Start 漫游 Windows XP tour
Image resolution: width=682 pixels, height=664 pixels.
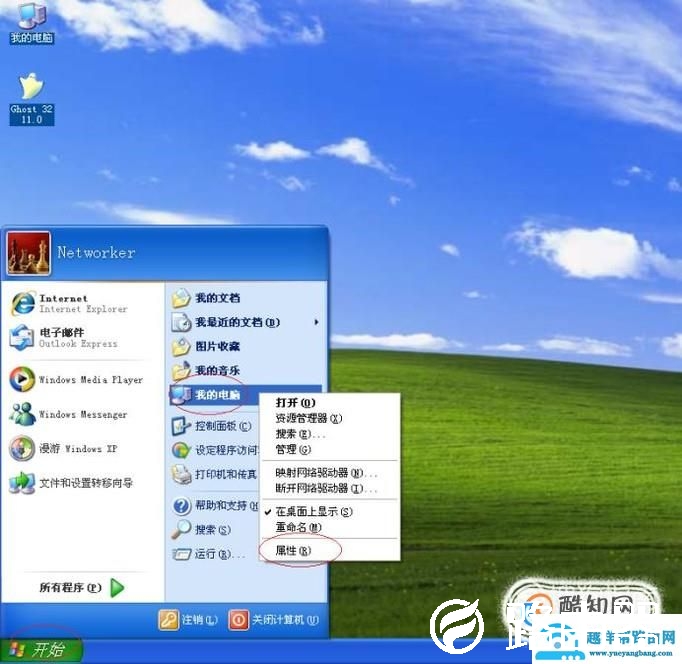point(64,448)
